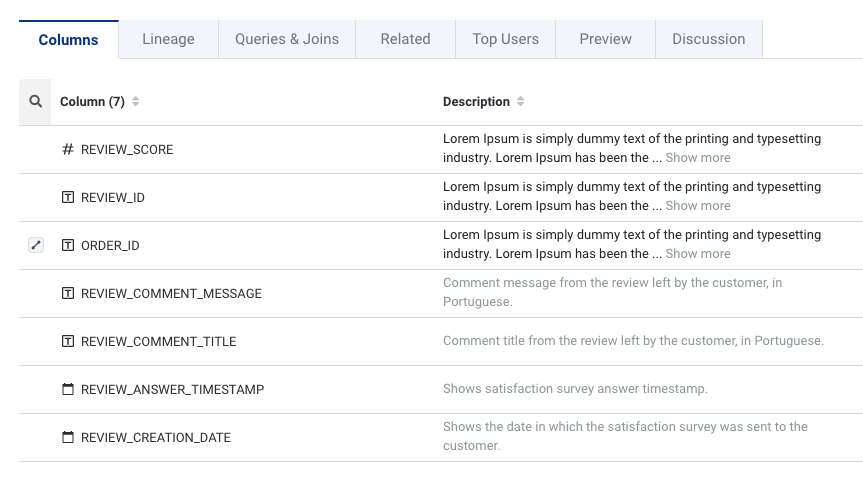
Task: Click the text type icon beside ORDER_ID
Action: [x=68, y=246]
